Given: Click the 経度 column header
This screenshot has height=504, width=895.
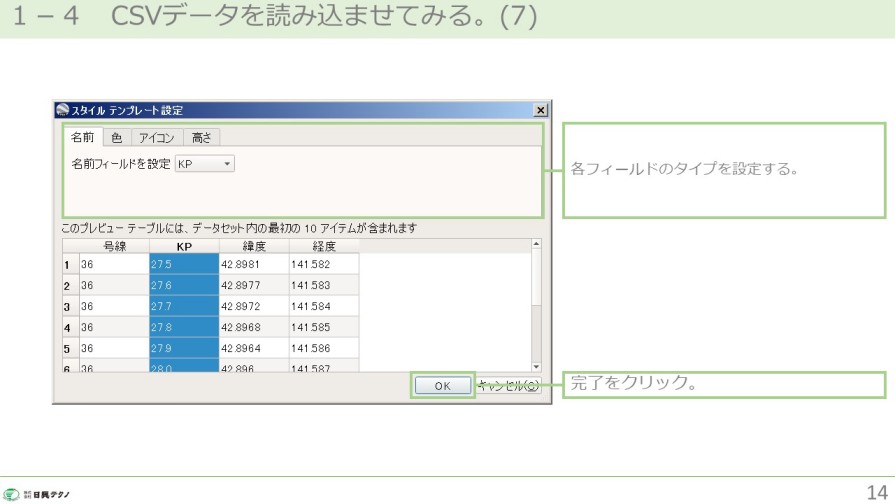Looking at the screenshot, I should click(x=324, y=246).
